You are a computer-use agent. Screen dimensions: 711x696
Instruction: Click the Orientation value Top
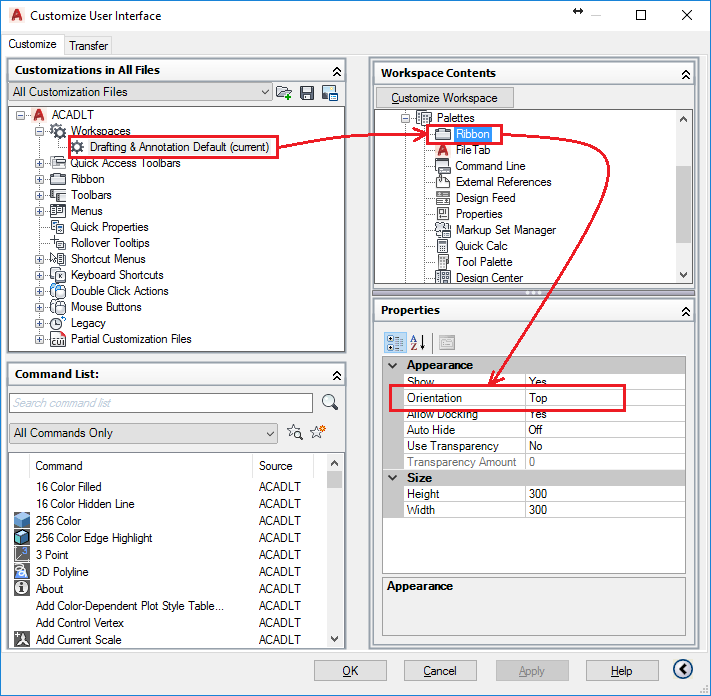(605, 398)
